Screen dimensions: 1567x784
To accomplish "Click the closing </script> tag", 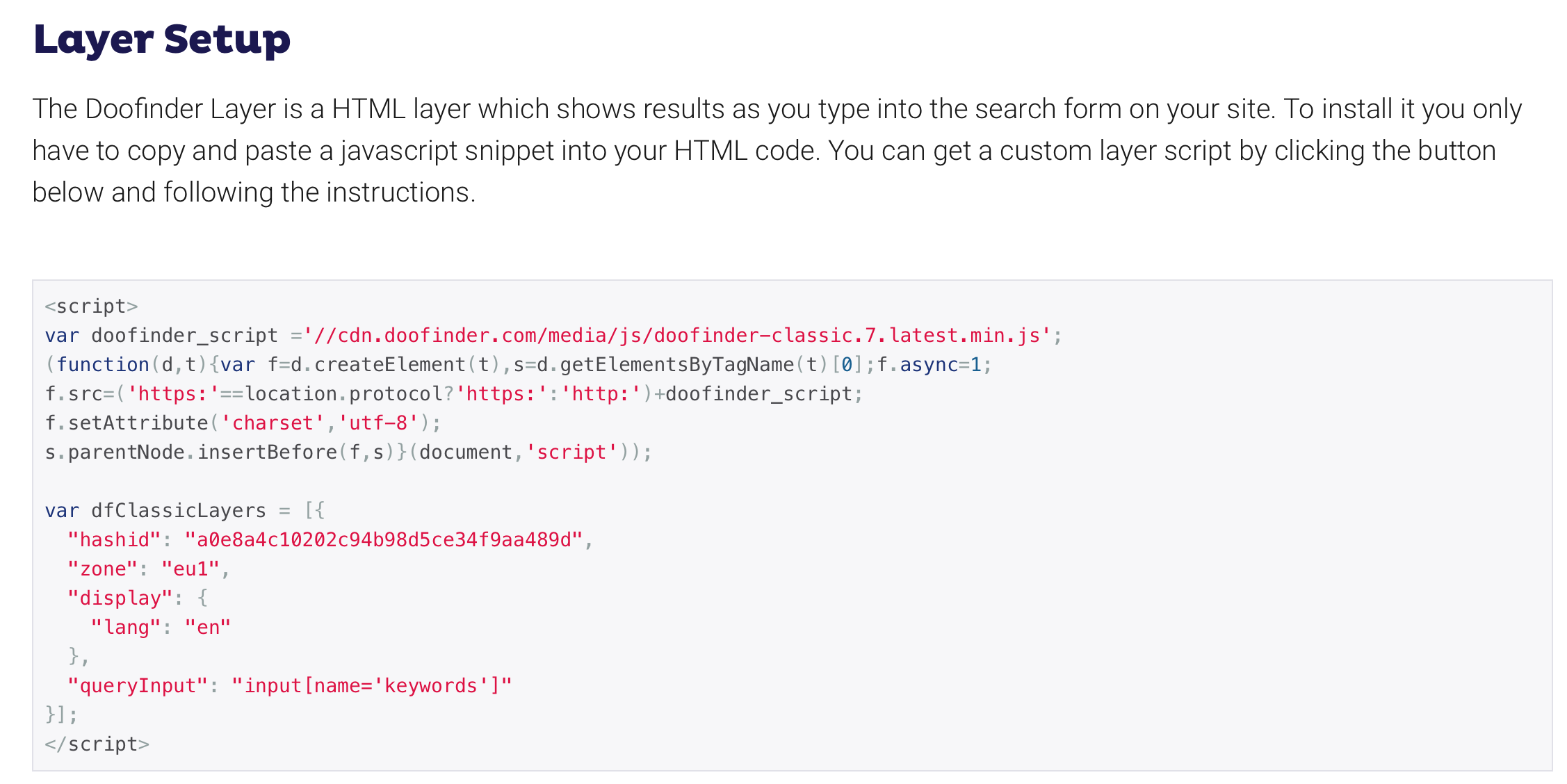I will (97, 744).
